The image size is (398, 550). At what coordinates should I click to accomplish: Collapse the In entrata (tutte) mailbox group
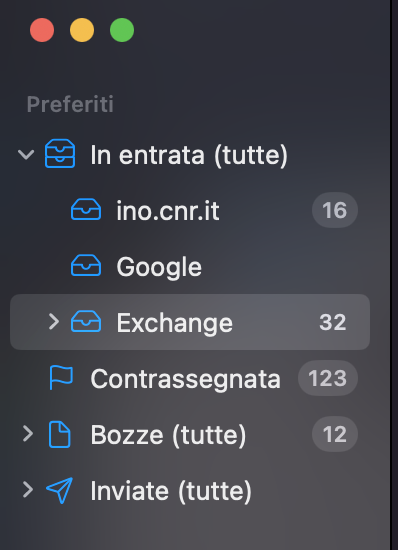[x=26, y=154]
